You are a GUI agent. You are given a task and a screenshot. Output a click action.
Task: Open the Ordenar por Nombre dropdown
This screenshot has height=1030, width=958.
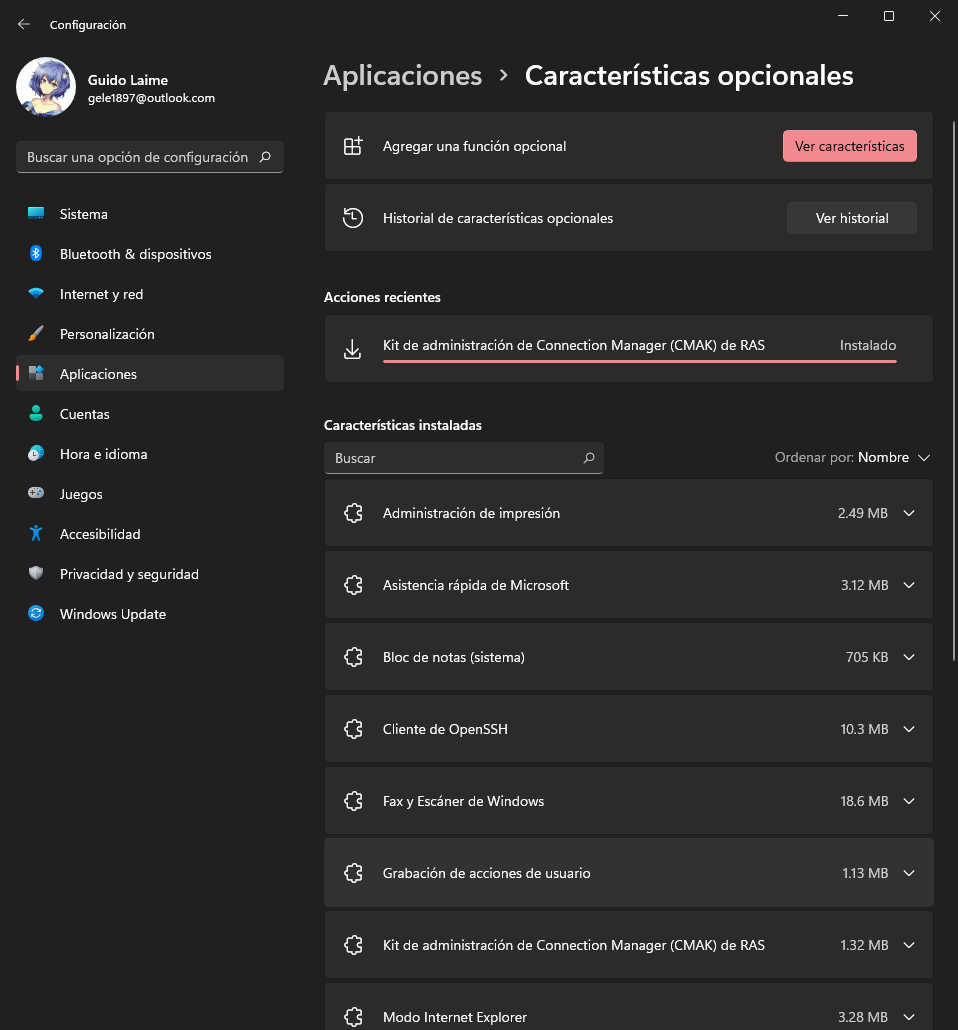point(853,457)
